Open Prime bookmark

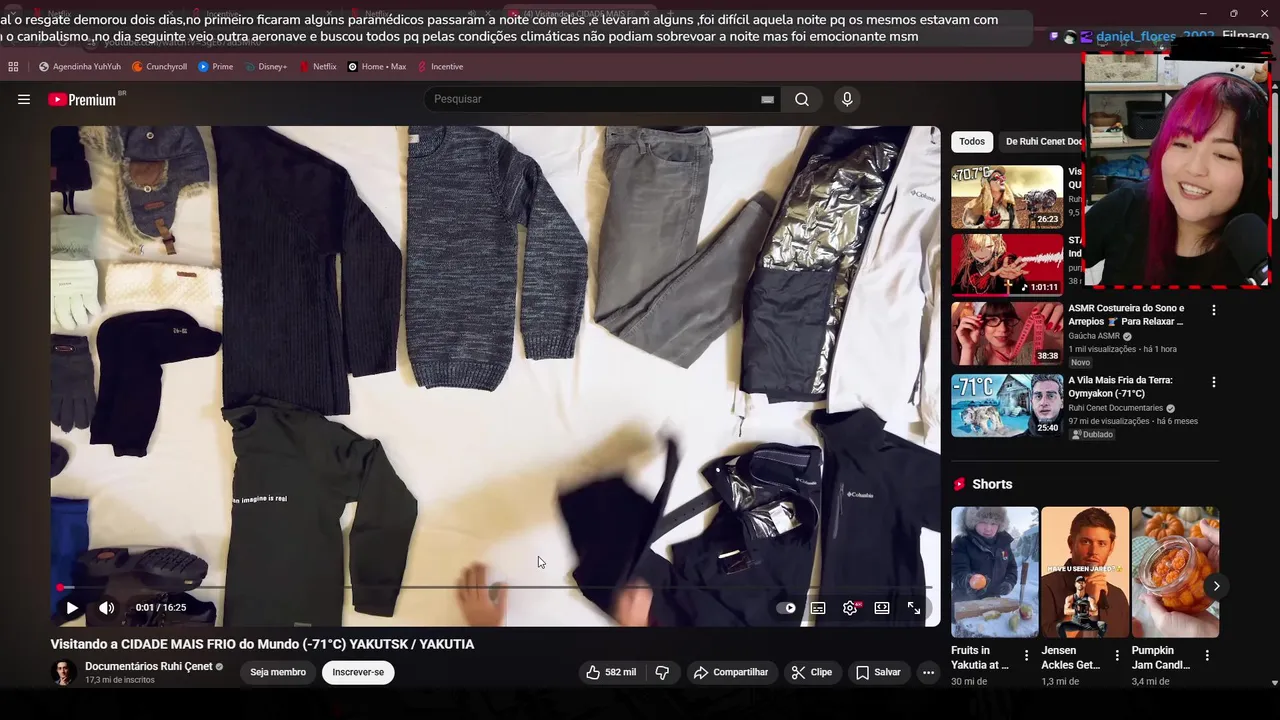[215, 67]
